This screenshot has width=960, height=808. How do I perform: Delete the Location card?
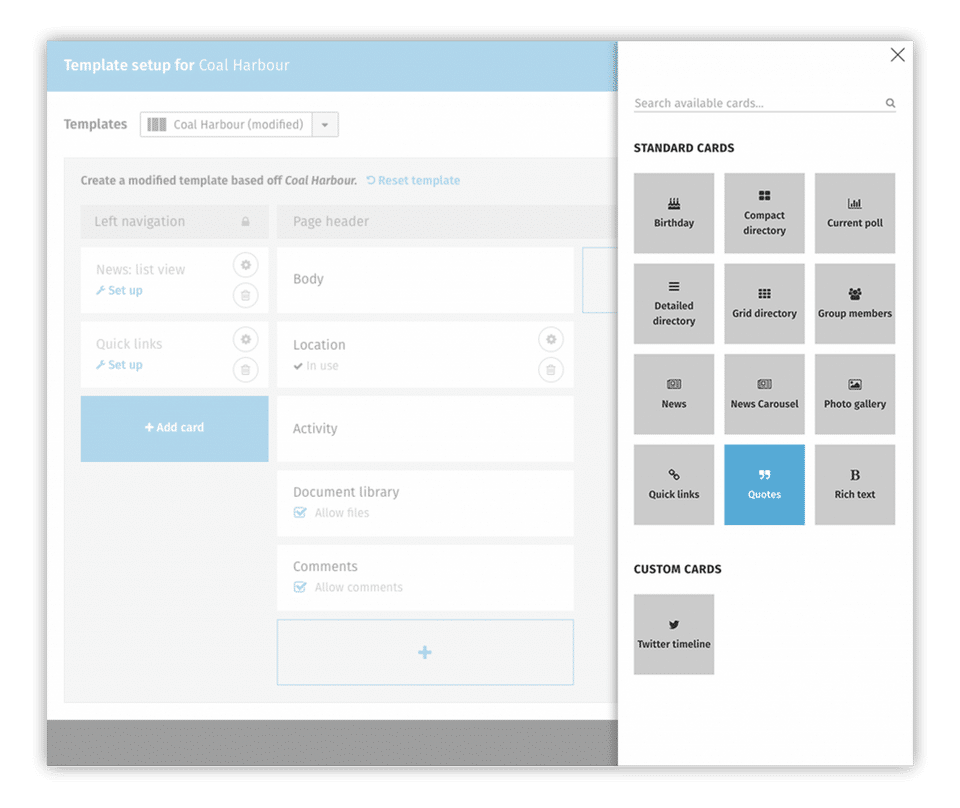tap(551, 370)
